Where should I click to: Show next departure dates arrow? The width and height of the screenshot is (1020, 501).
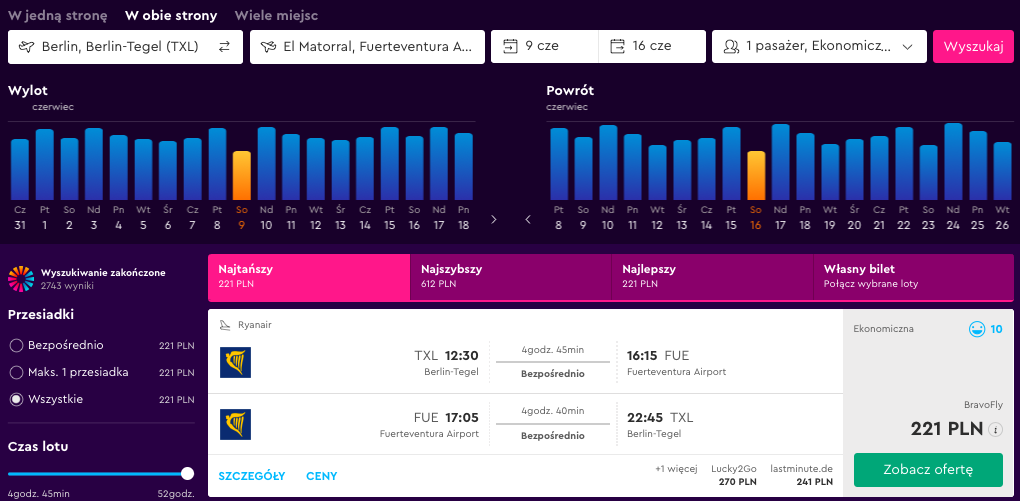pyautogui.click(x=494, y=219)
